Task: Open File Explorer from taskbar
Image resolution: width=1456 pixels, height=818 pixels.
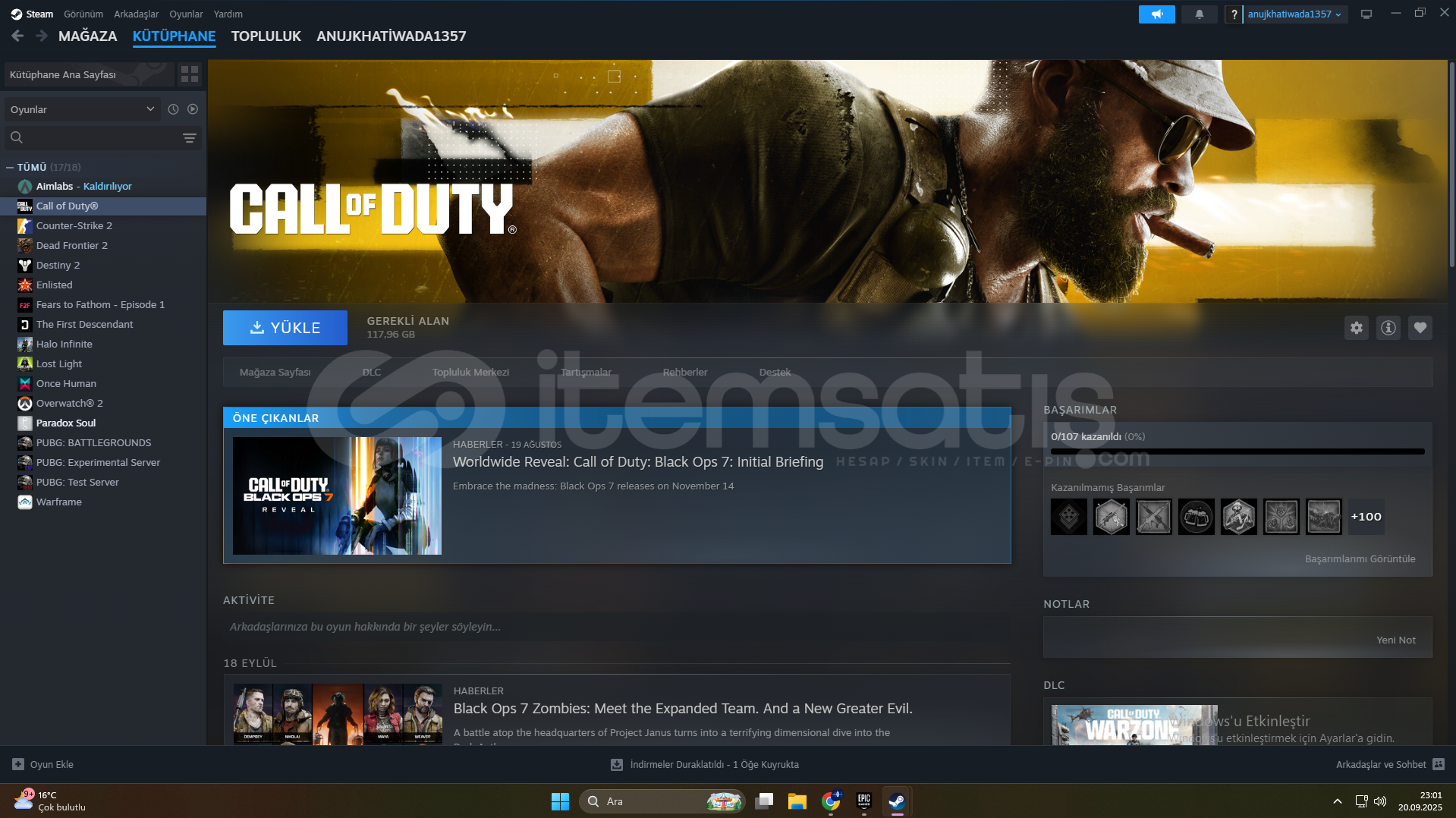Action: 797,801
